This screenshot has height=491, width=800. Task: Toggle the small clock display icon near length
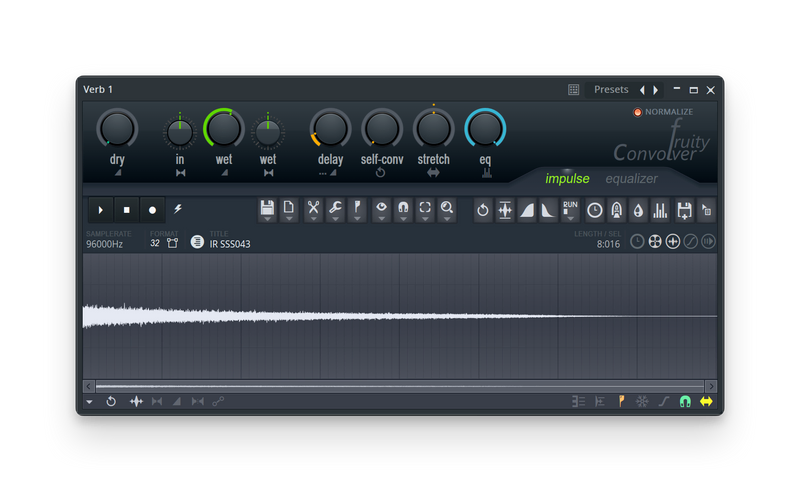[x=637, y=241]
